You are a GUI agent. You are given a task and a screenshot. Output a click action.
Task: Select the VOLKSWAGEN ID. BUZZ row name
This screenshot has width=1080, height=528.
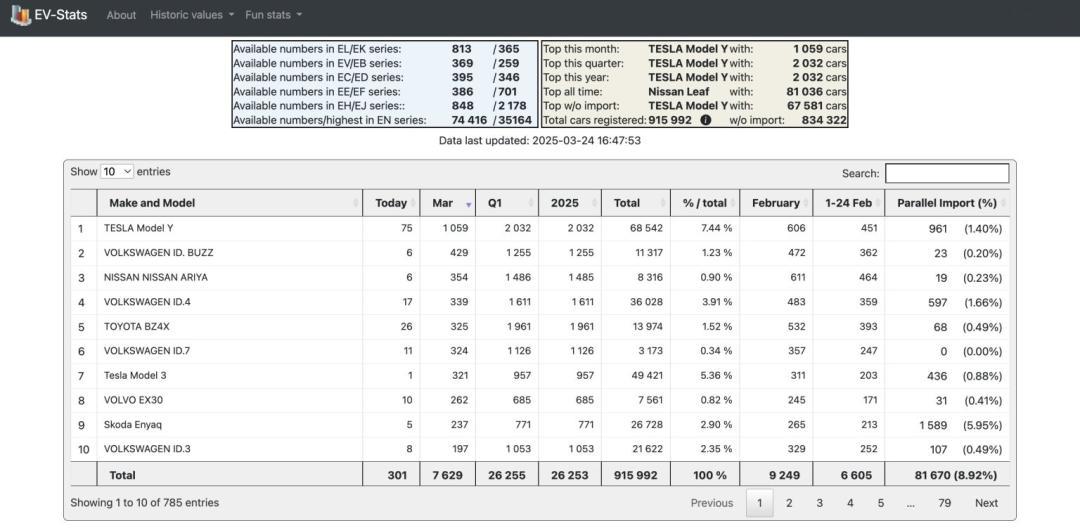click(x=158, y=253)
